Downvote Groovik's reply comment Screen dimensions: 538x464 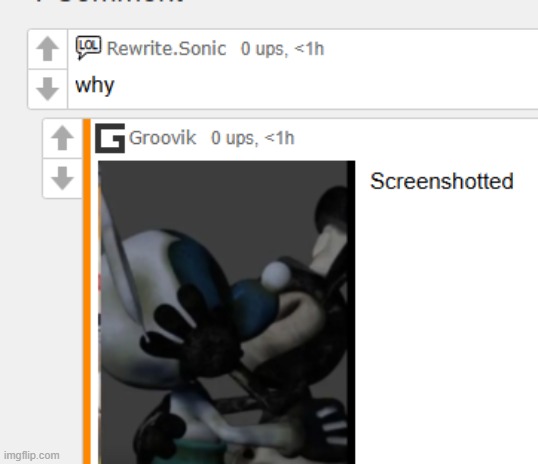pos(62,178)
